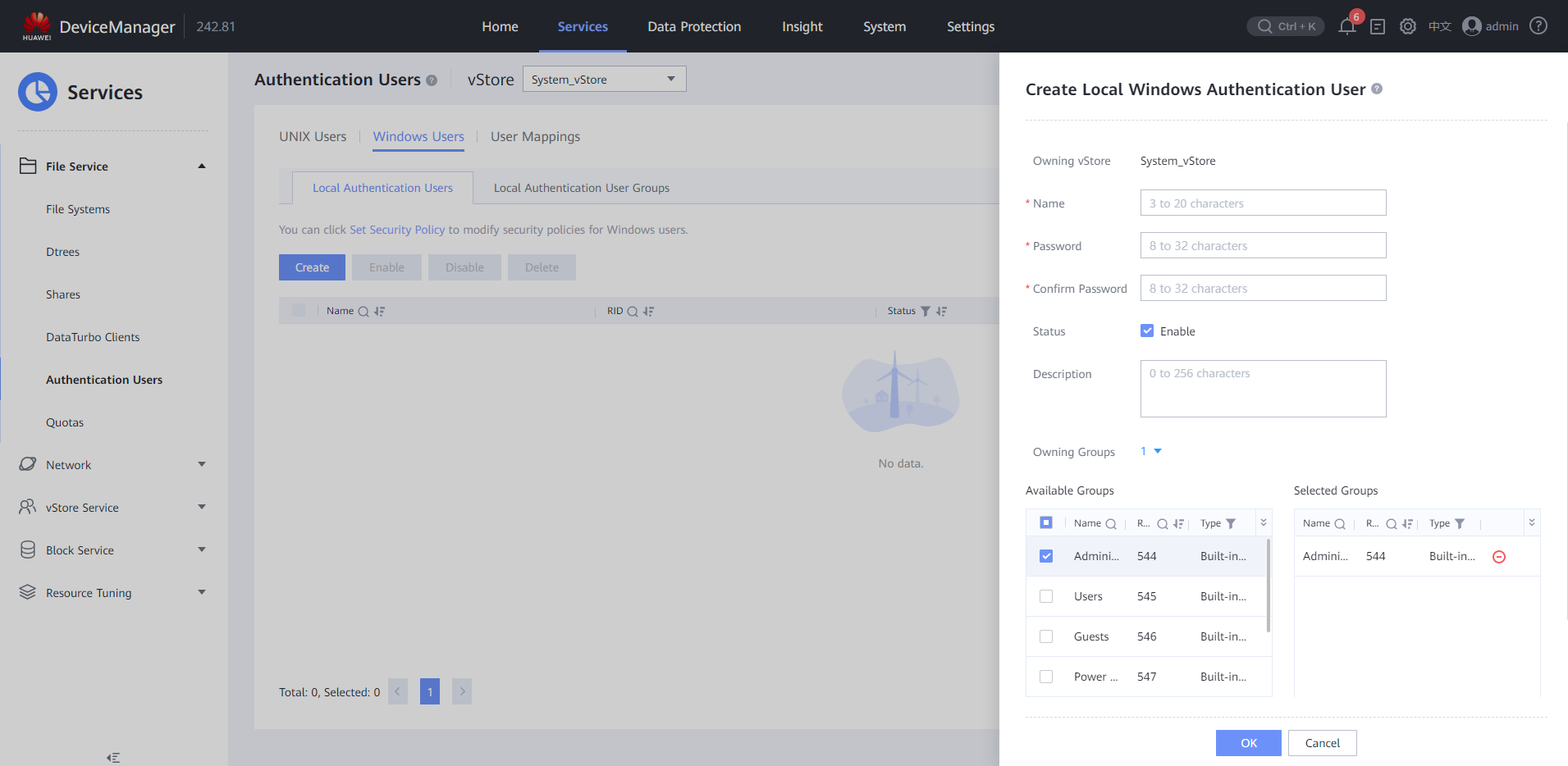Screen dimensions: 1568x766
Task: Open the System_vStore dropdown
Action: click(604, 80)
